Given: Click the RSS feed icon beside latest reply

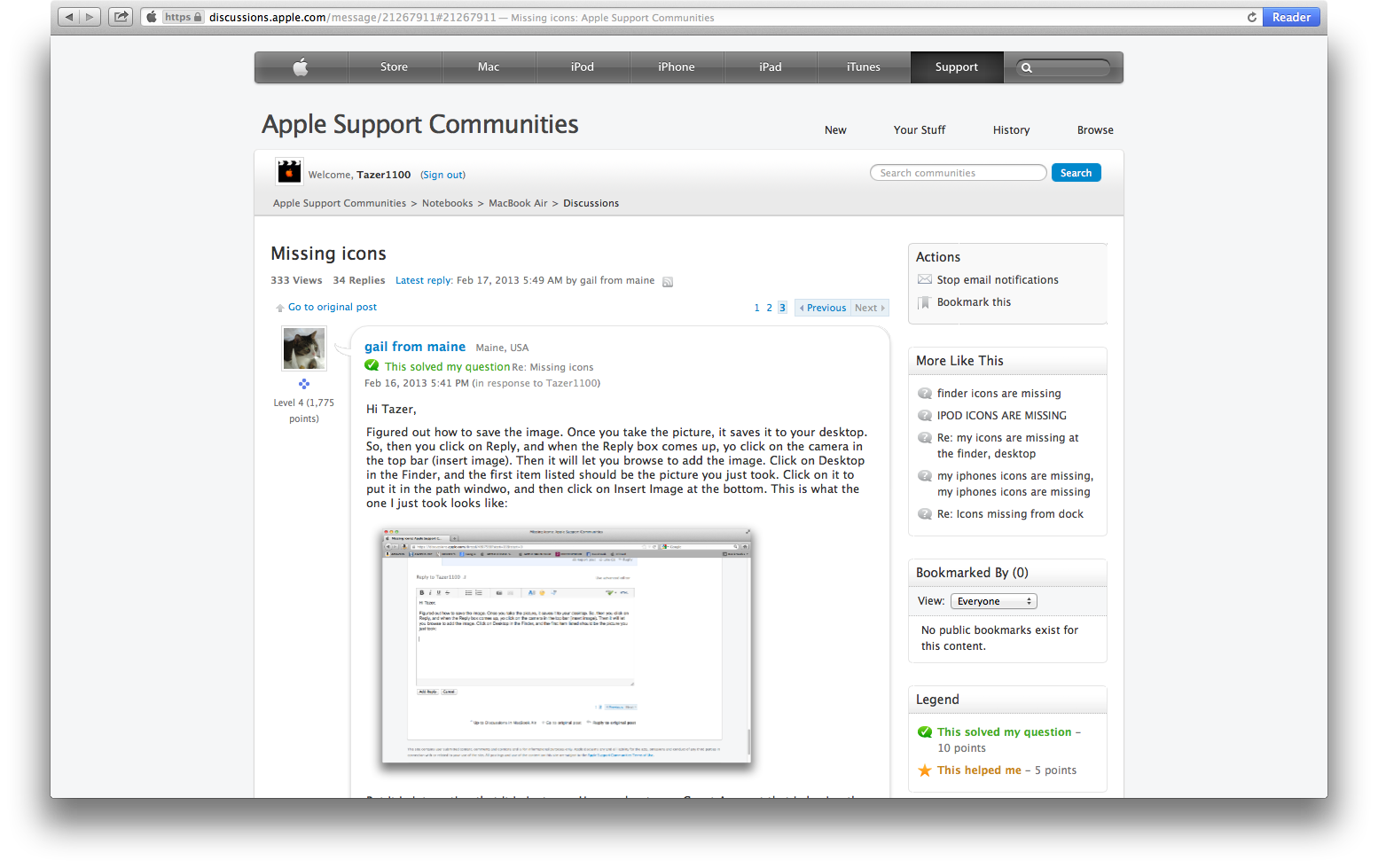Looking at the screenshot, I should (668, 282).
